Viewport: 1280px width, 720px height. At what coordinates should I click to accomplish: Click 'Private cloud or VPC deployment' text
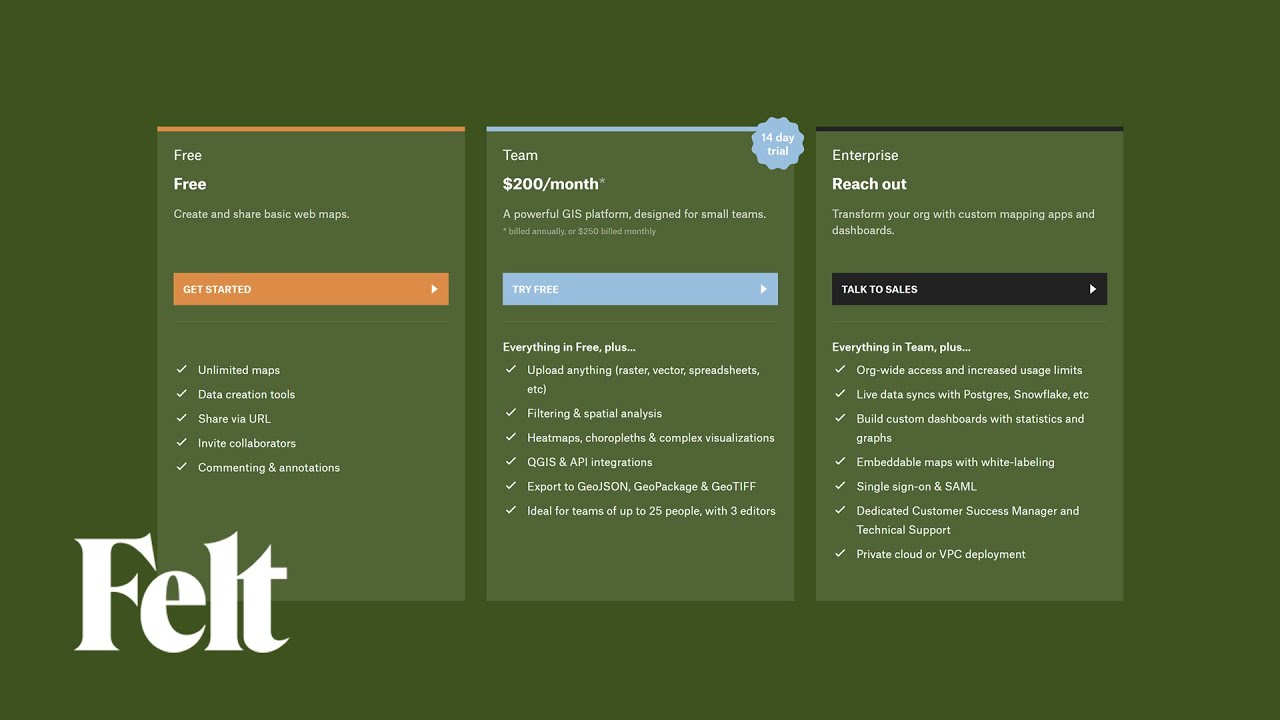(941, 554)
